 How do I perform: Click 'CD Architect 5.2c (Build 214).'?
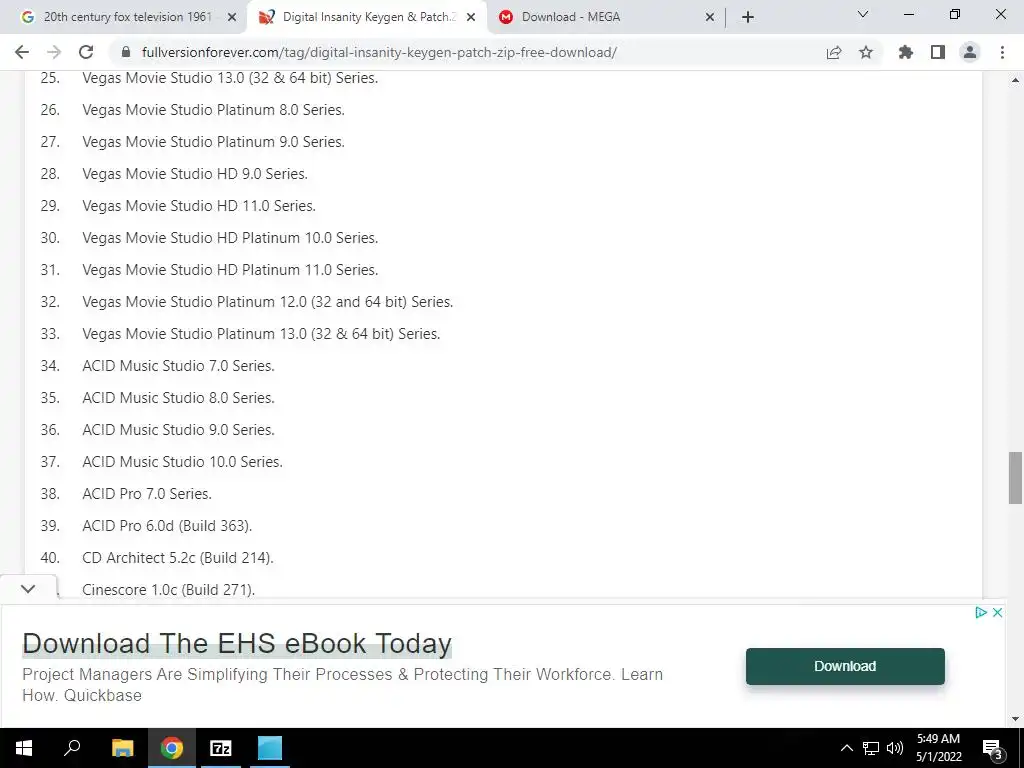tap(178, 558)
